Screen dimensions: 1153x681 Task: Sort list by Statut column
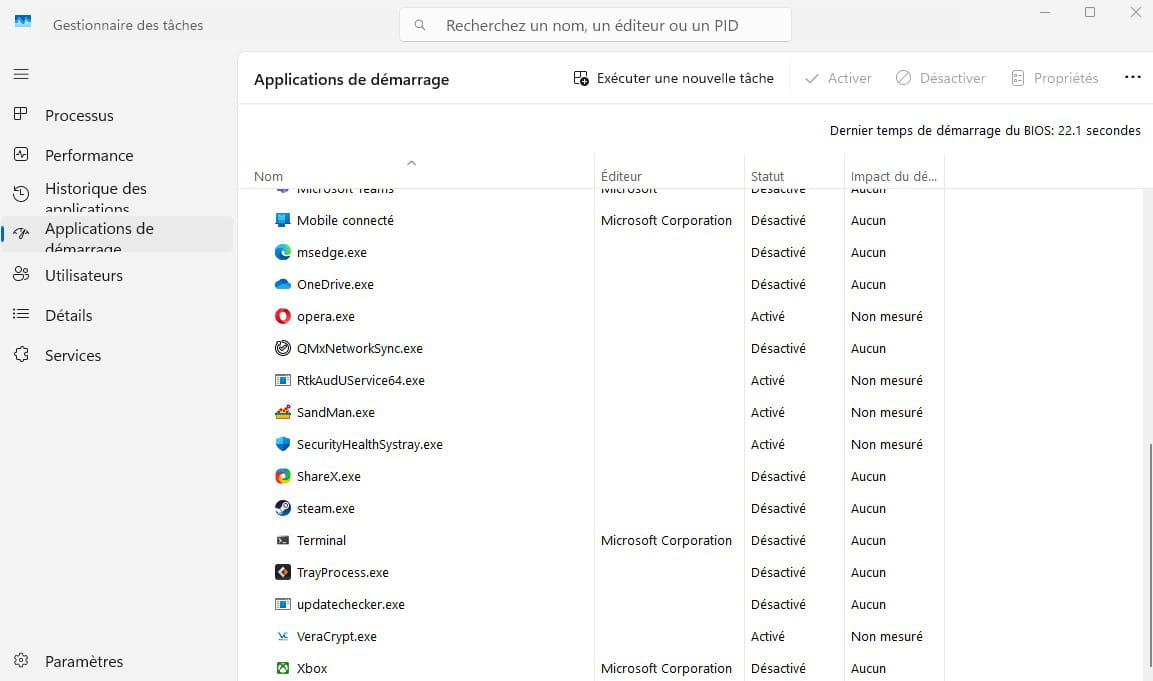[767, 176]
